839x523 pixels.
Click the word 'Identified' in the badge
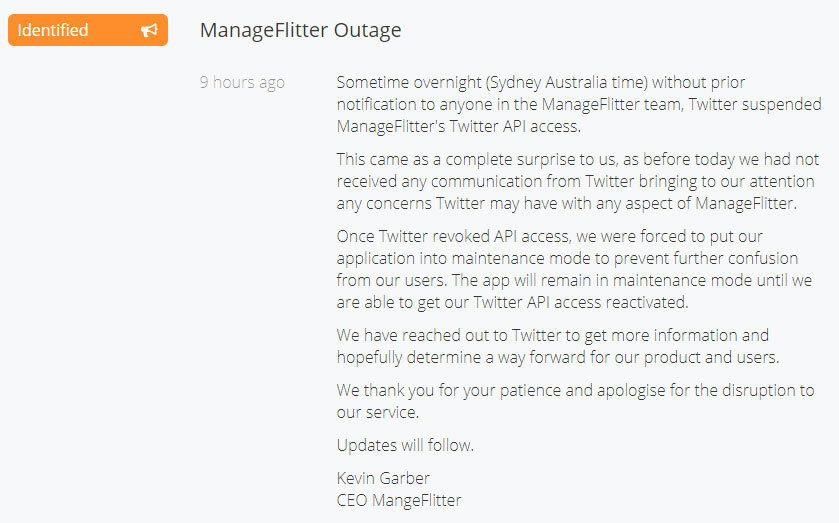click(52, 30)
